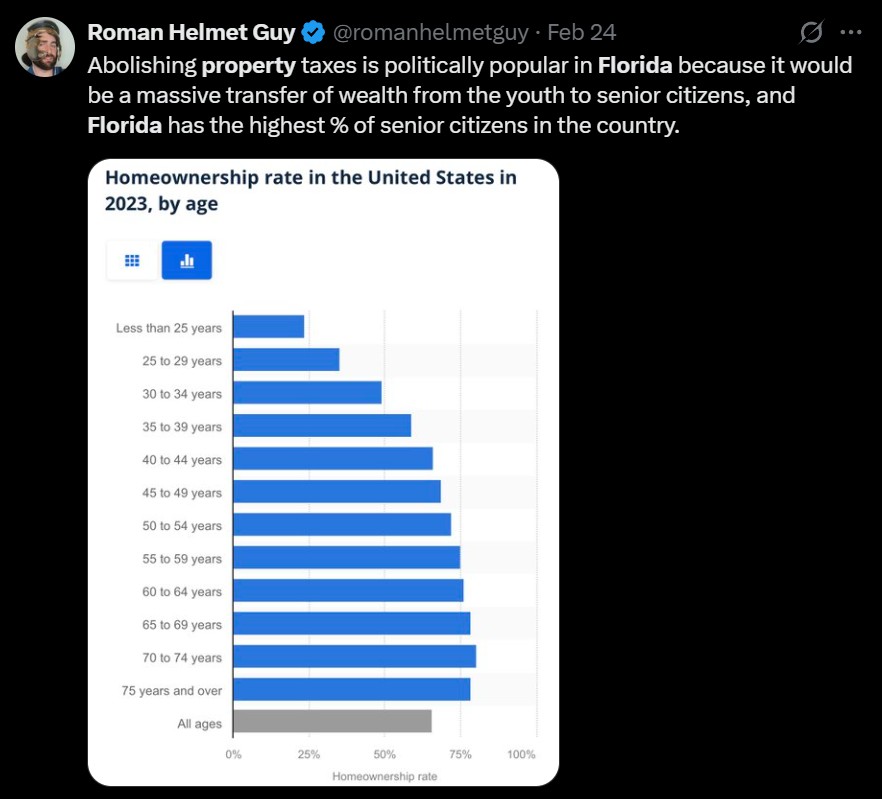Click the gray 'All ages' bar
This screenshot has width=882, height=799.
coord(332,722)
